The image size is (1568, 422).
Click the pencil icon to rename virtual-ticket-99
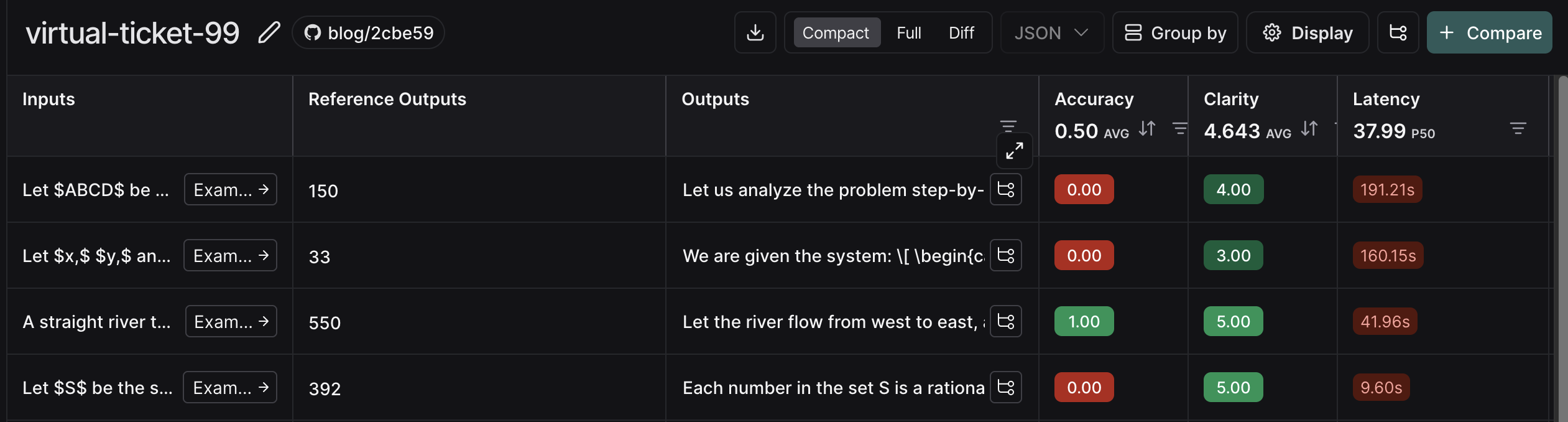[x=269, y=32]
